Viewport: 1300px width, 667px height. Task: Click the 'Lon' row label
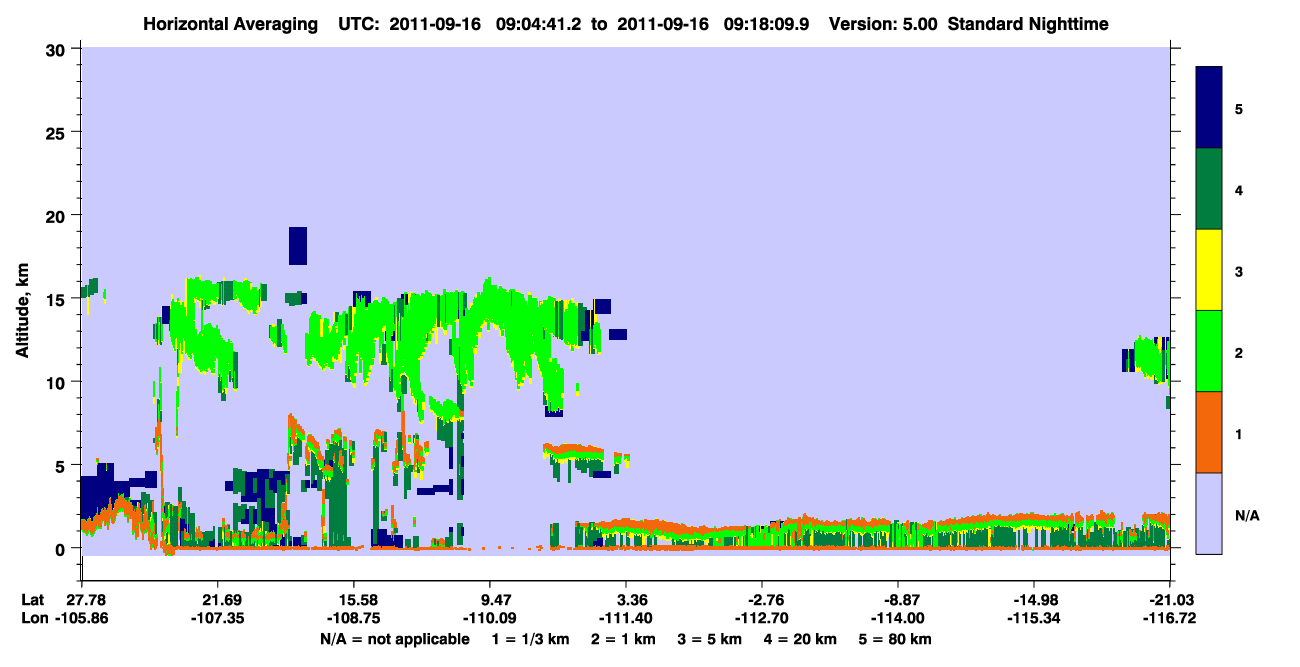click(33, 619)
